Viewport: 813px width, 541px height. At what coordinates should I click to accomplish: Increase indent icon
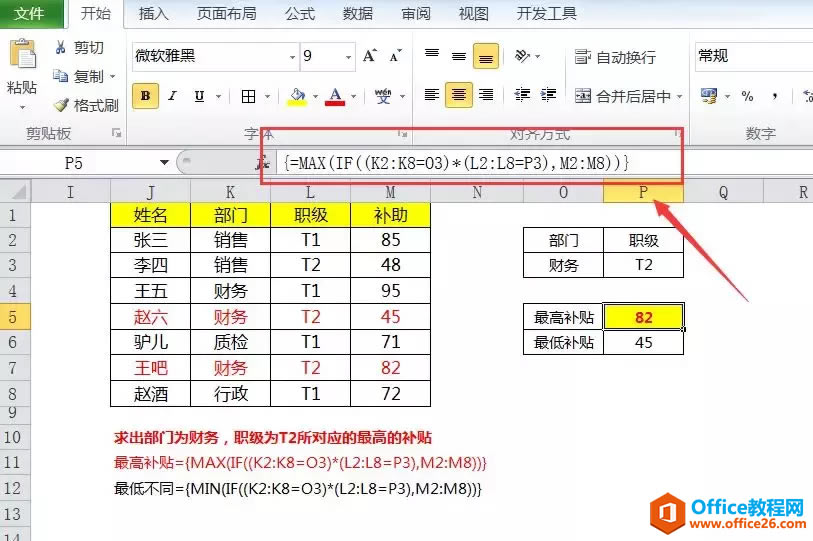(549, 94)
